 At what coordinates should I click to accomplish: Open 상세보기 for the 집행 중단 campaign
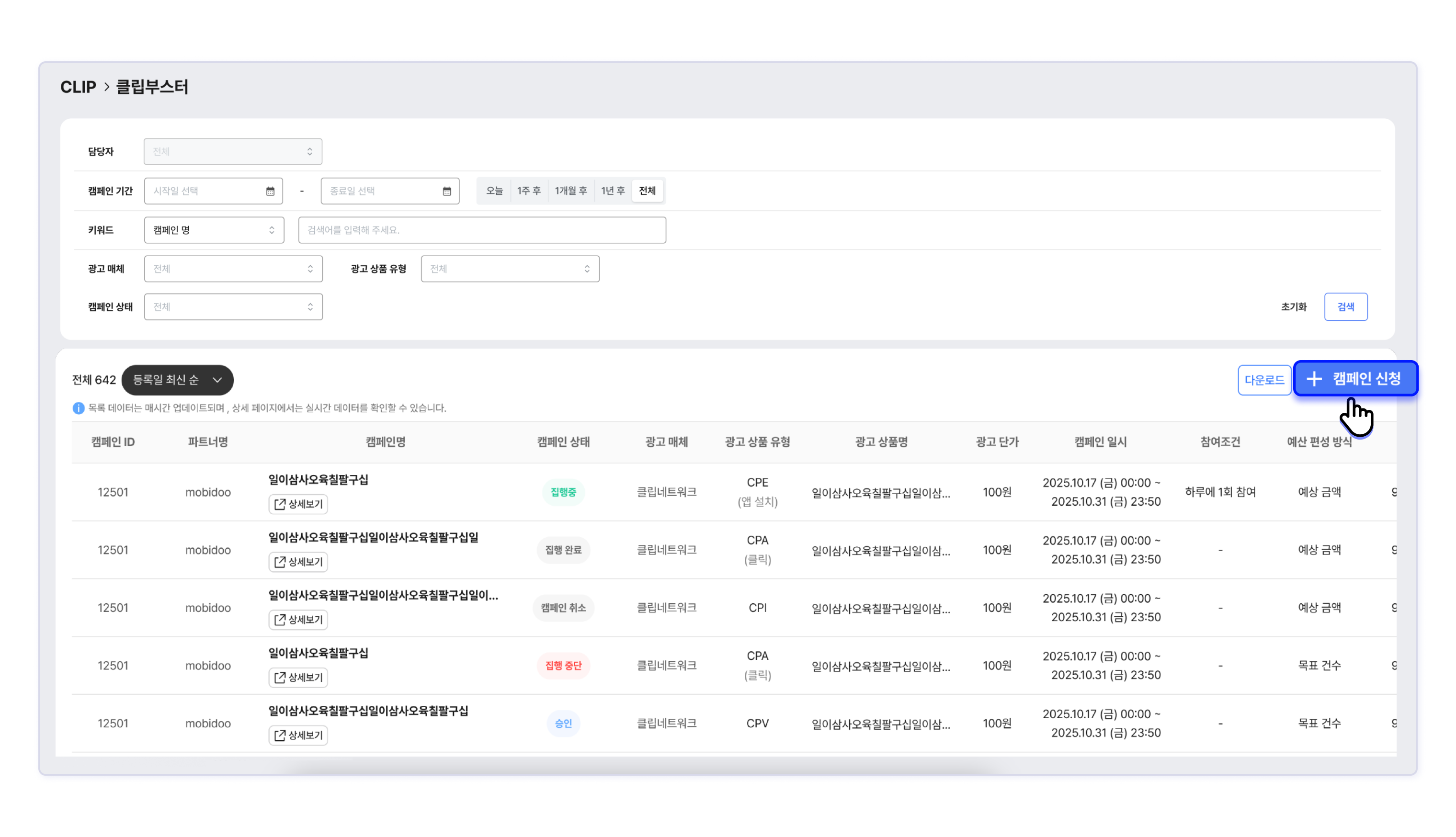coord(298,677)
